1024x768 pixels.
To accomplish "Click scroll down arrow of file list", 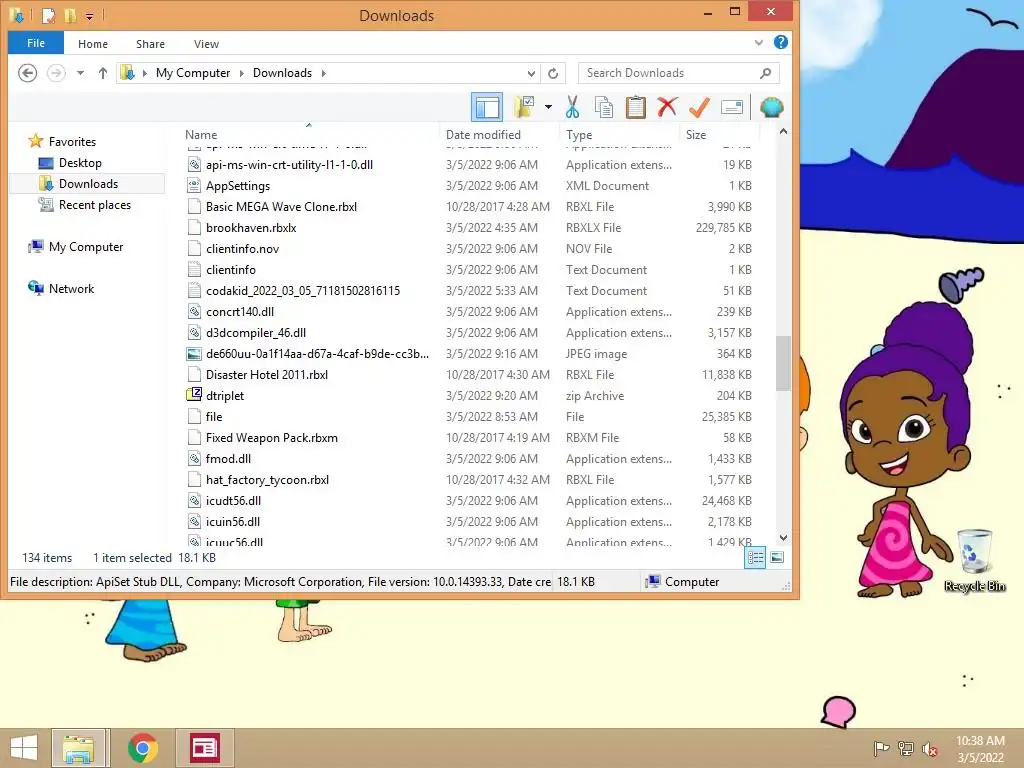I will coord(783,537).
